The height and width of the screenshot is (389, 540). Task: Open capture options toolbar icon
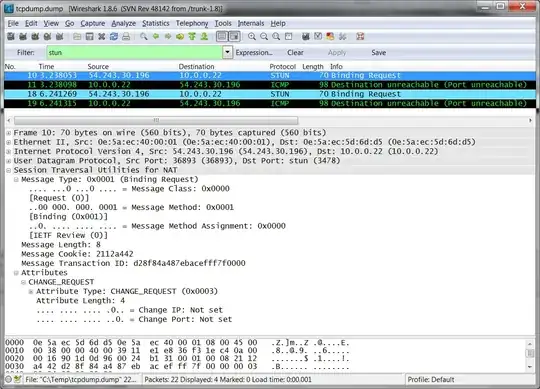[x=23, y=36]
